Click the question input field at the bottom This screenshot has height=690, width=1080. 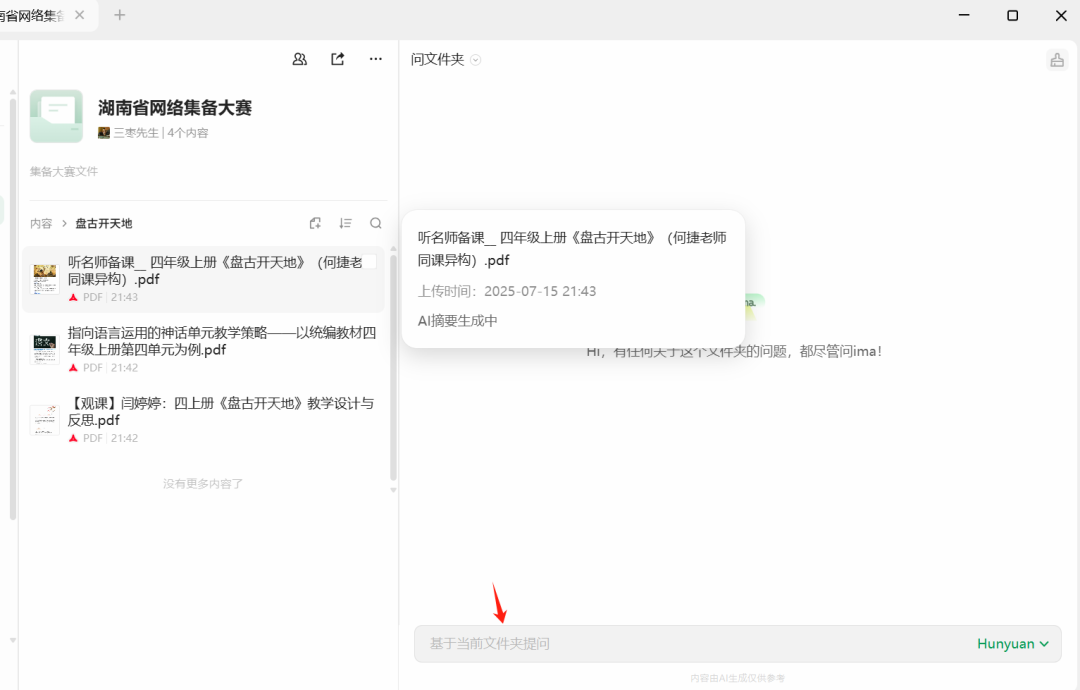click(650, 644)
